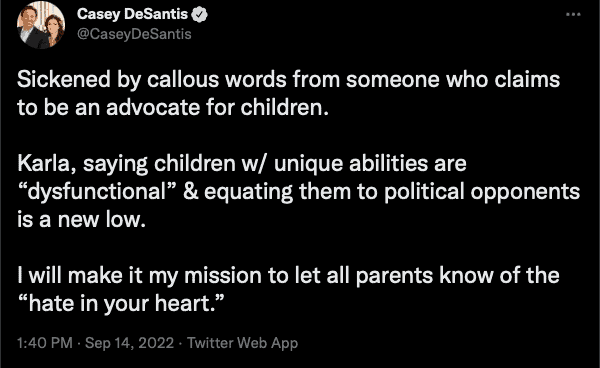Open the Casey DeSantis display name link
The width and height of the screenshot is (600, 368).
pyautogui.click(x=132, y=14)
